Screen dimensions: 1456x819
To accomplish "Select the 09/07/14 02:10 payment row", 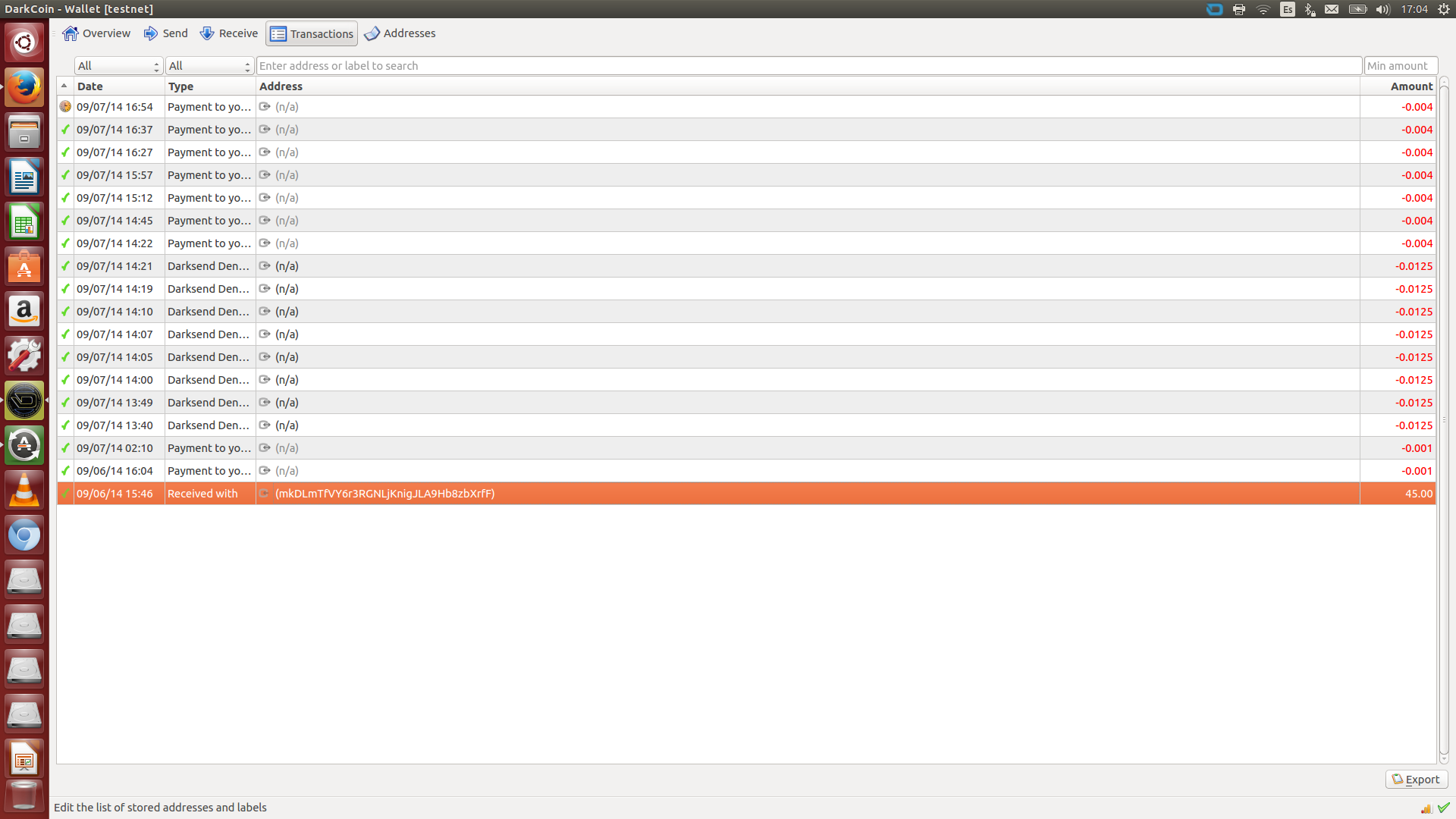I will coord(746,448).
